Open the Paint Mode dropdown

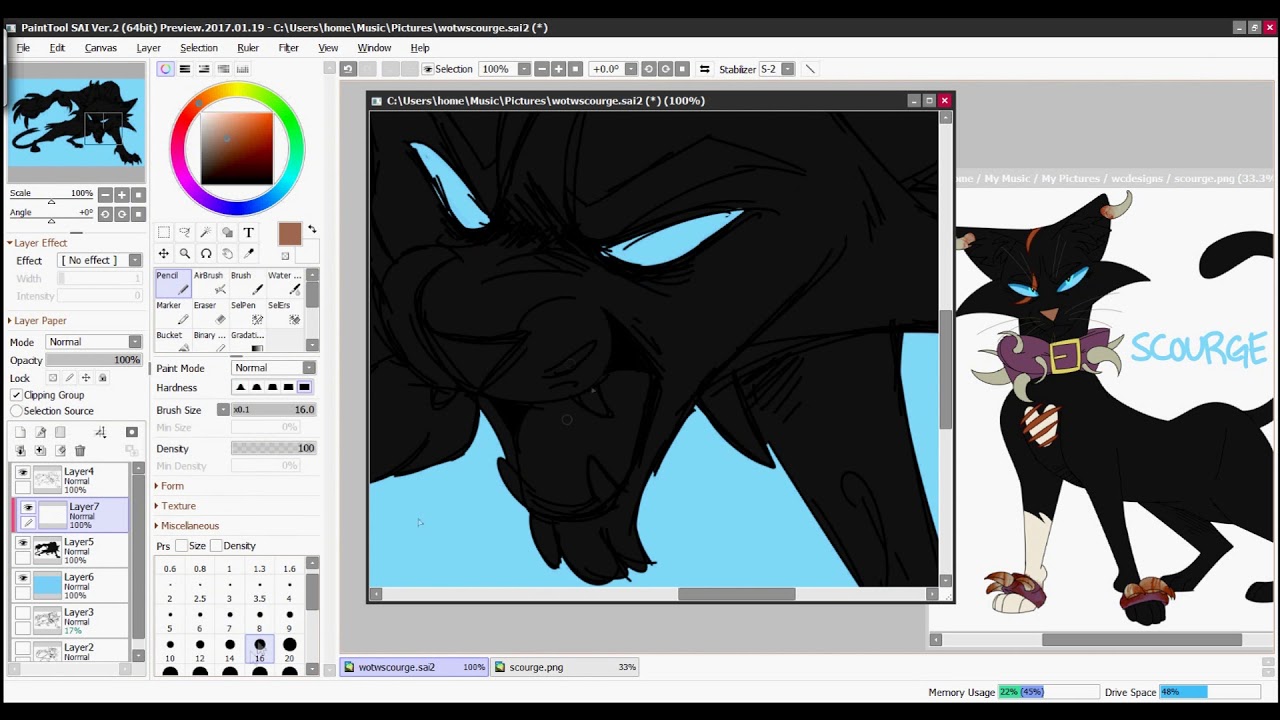tap(274, 368)
